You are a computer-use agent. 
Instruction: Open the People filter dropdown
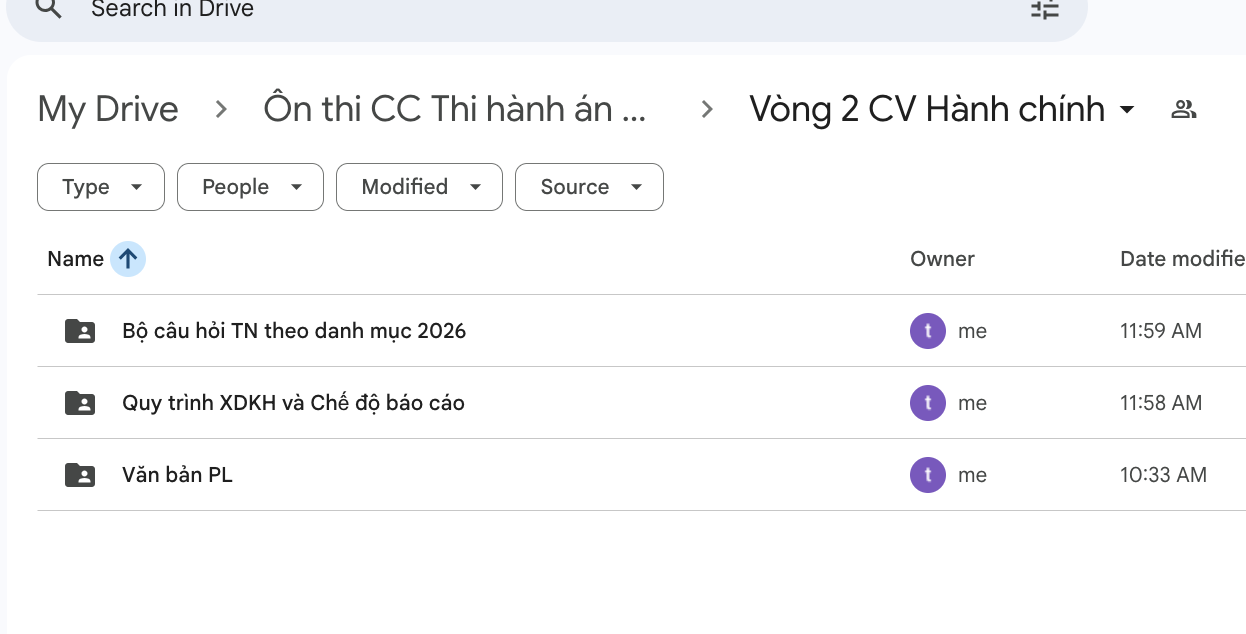tap(250, 187)
